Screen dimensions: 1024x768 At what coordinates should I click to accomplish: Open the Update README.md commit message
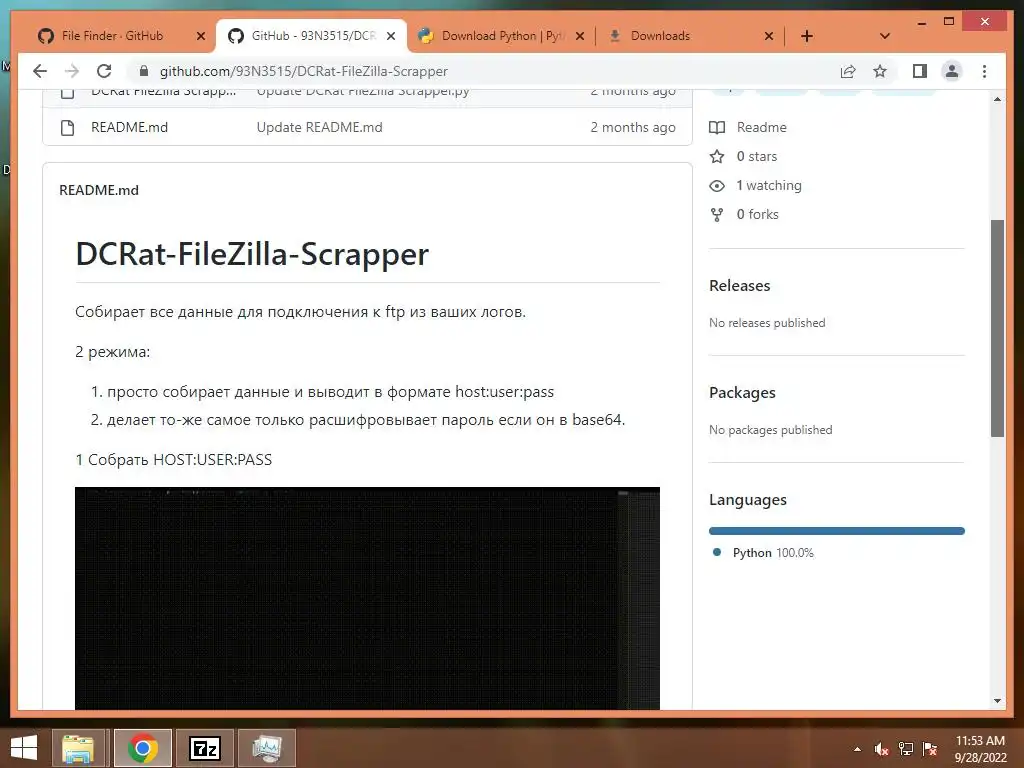pyautogui.click(x=319, y=127)
